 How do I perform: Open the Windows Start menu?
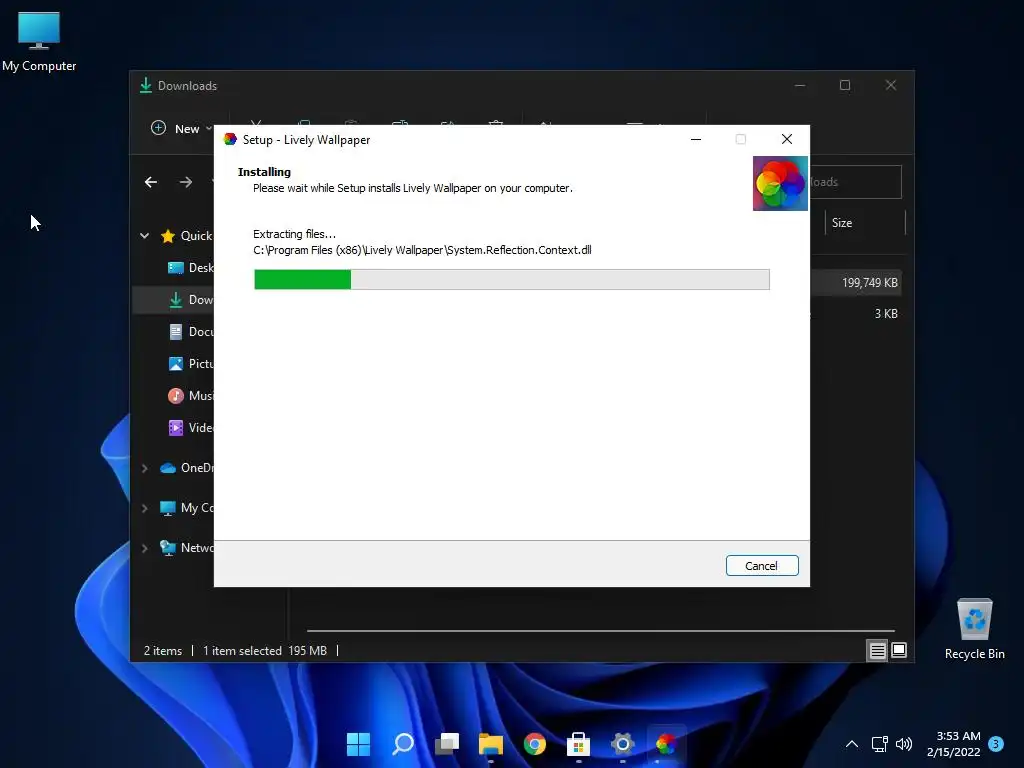(358, 744)
